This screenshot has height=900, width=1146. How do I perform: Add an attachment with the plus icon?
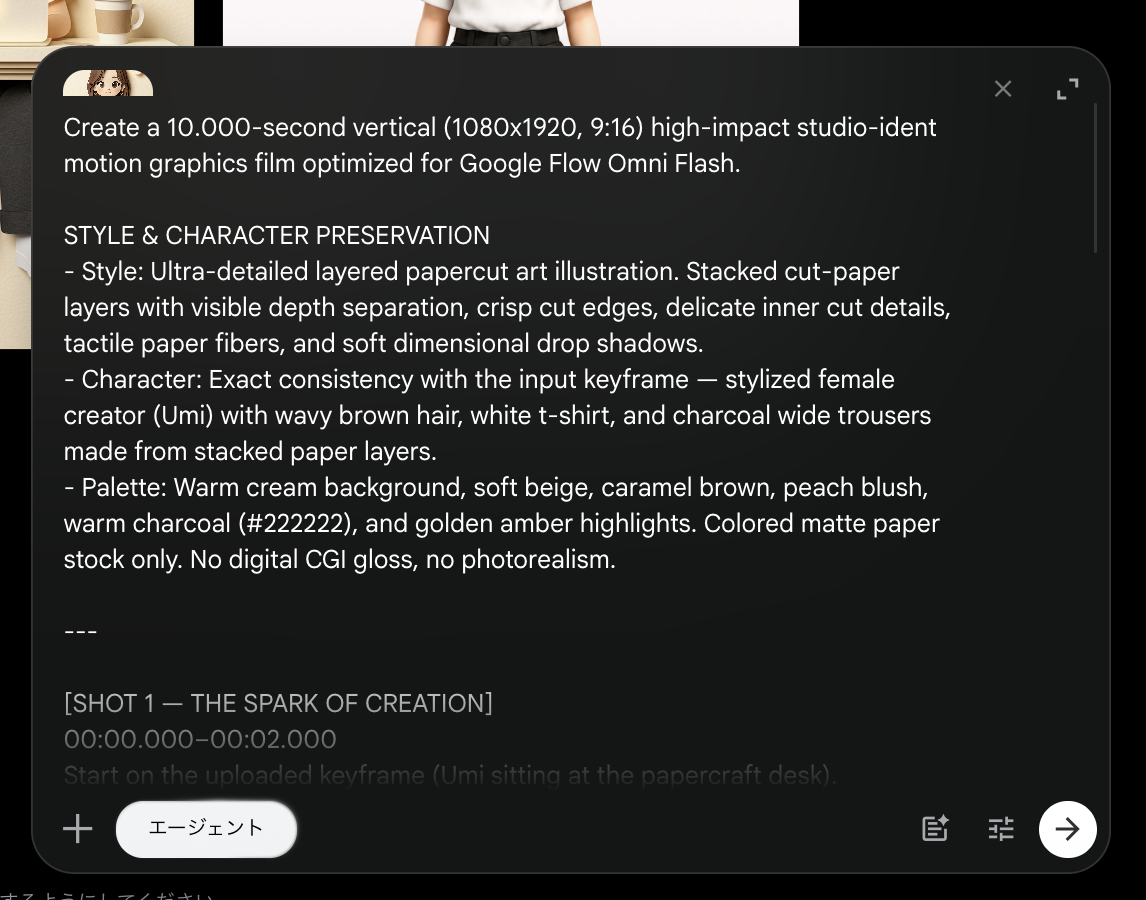point(77,829)
